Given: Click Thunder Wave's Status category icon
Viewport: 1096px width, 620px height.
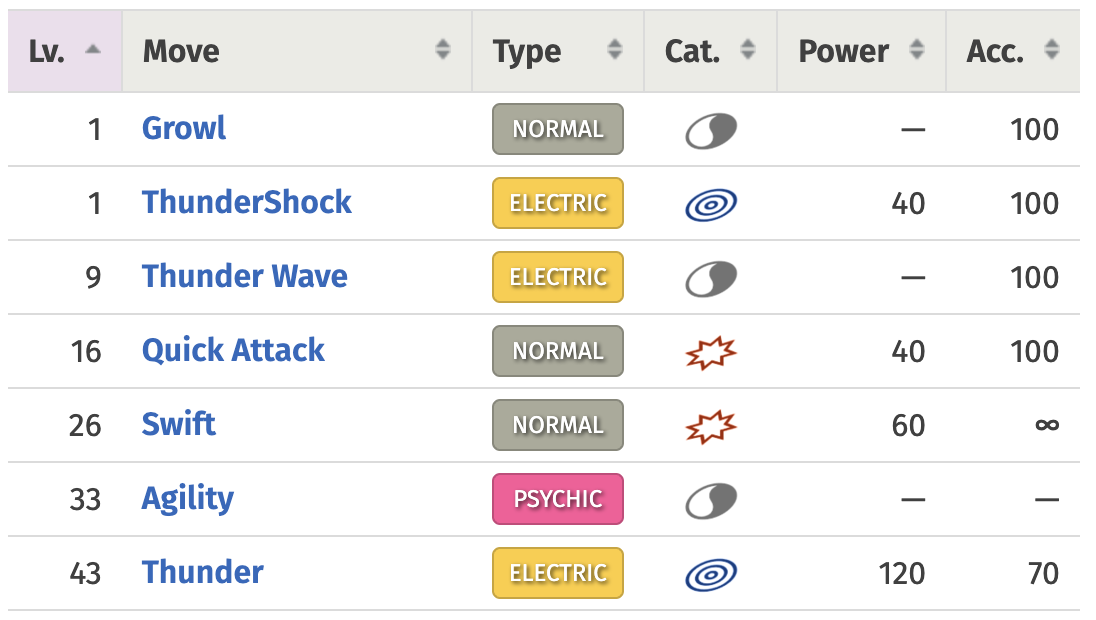Looking at the screenshot, I should (710, 277).
